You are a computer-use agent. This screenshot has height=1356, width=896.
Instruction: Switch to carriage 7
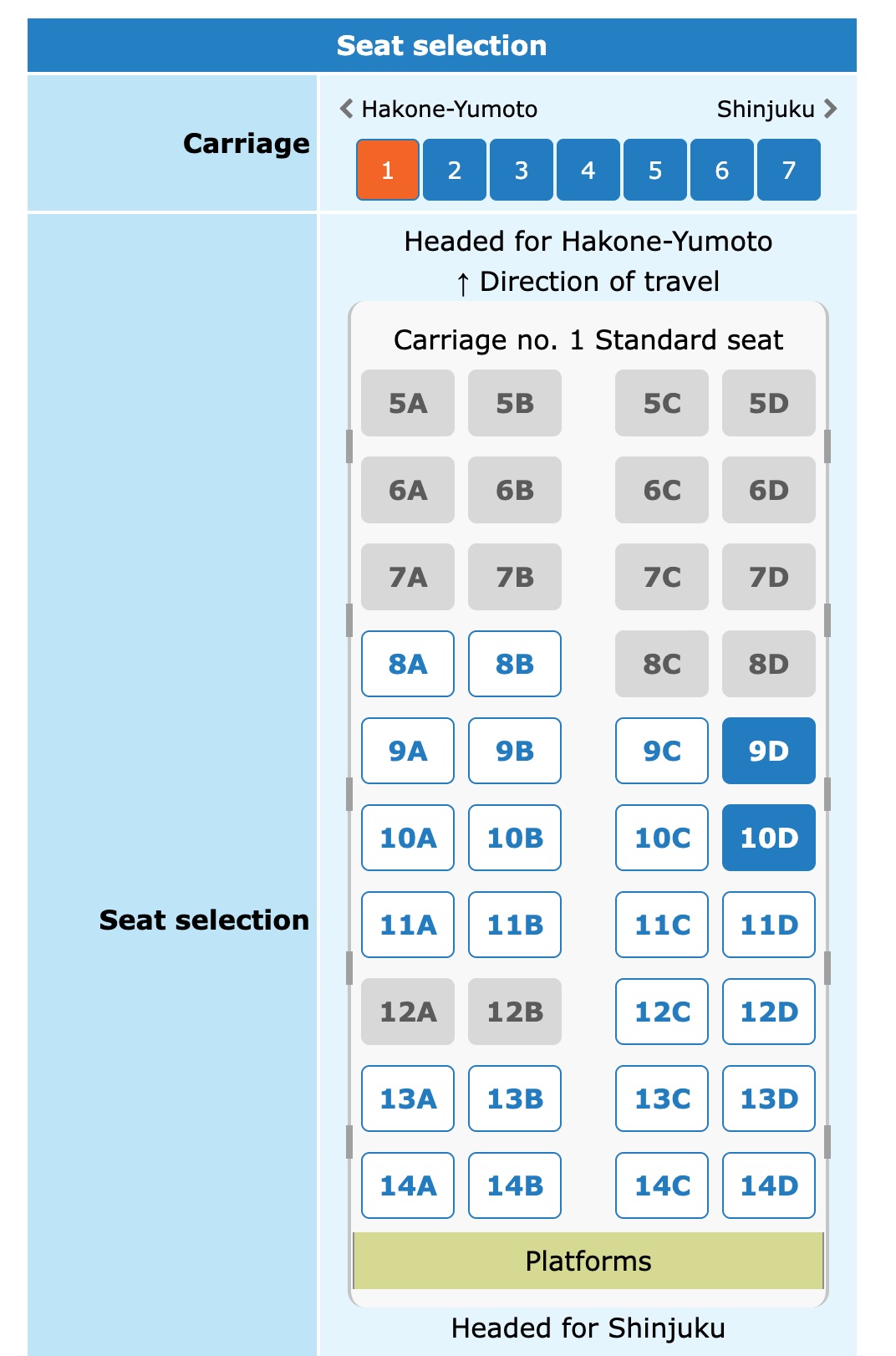(x=789, y=170)
